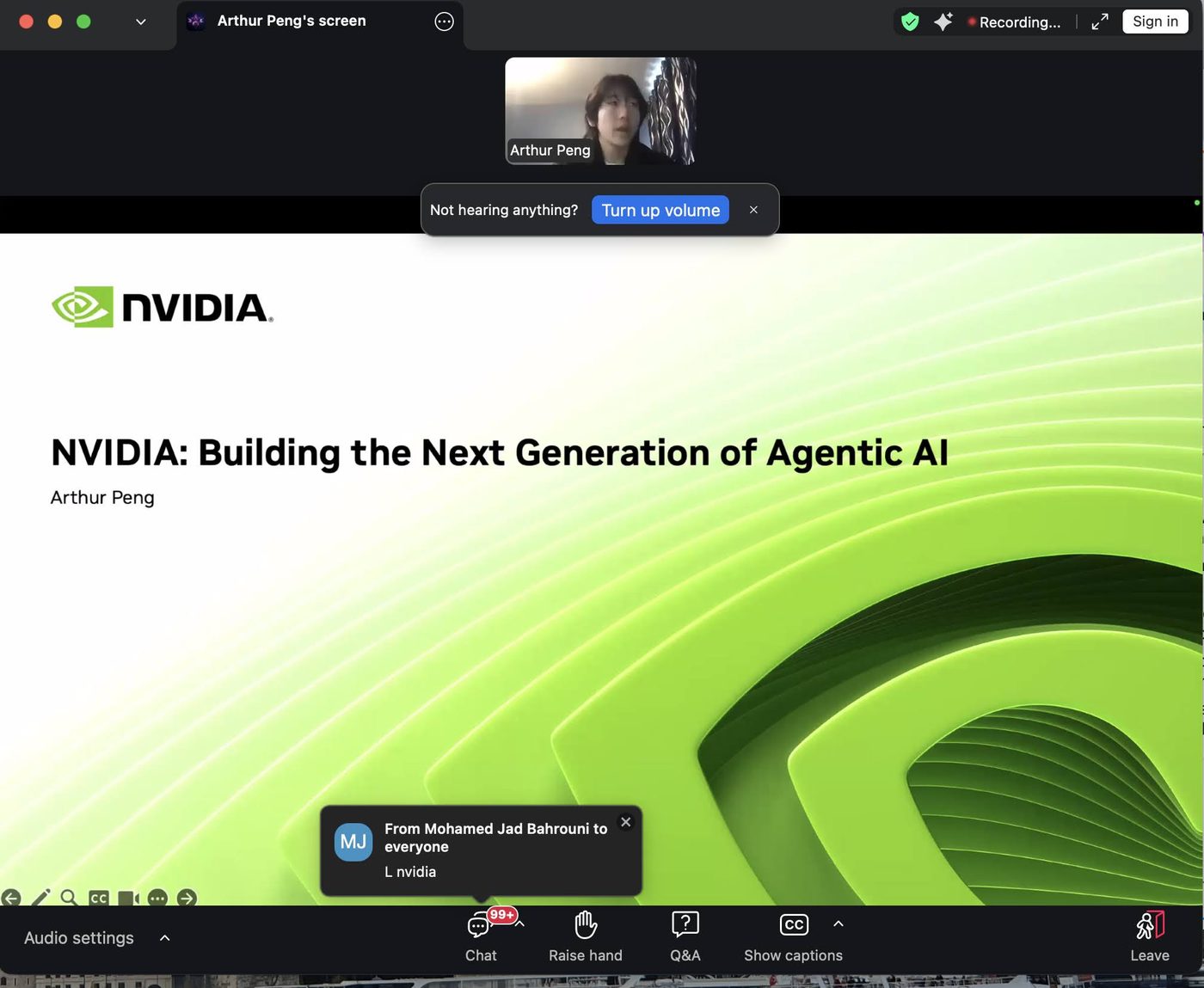Viewport: 1204px width, 988px height.
Task: Go to previous slide with back arrow
Action: [x=11, y=898]
